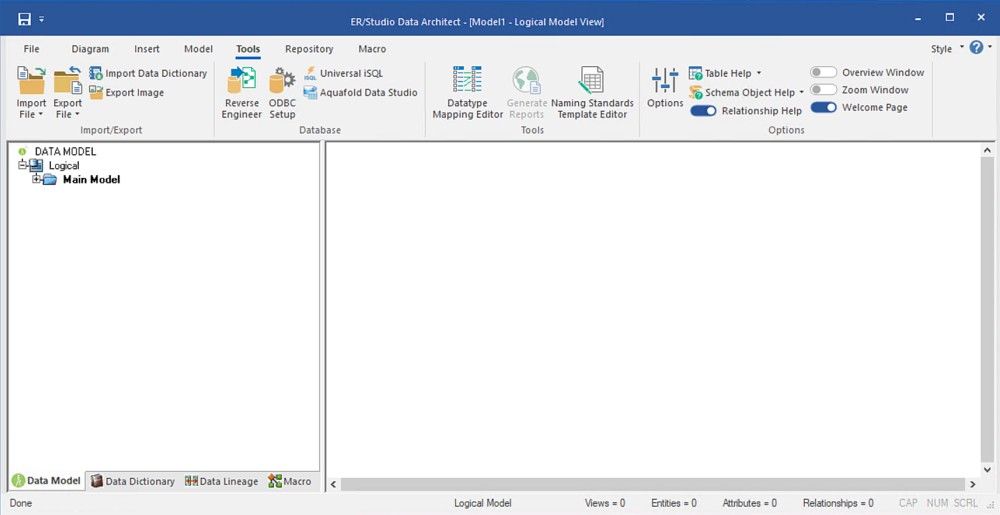The image size is (1000, 515).
Task: Launch Reverse Engineer wizard
Action: coord(242,92)
